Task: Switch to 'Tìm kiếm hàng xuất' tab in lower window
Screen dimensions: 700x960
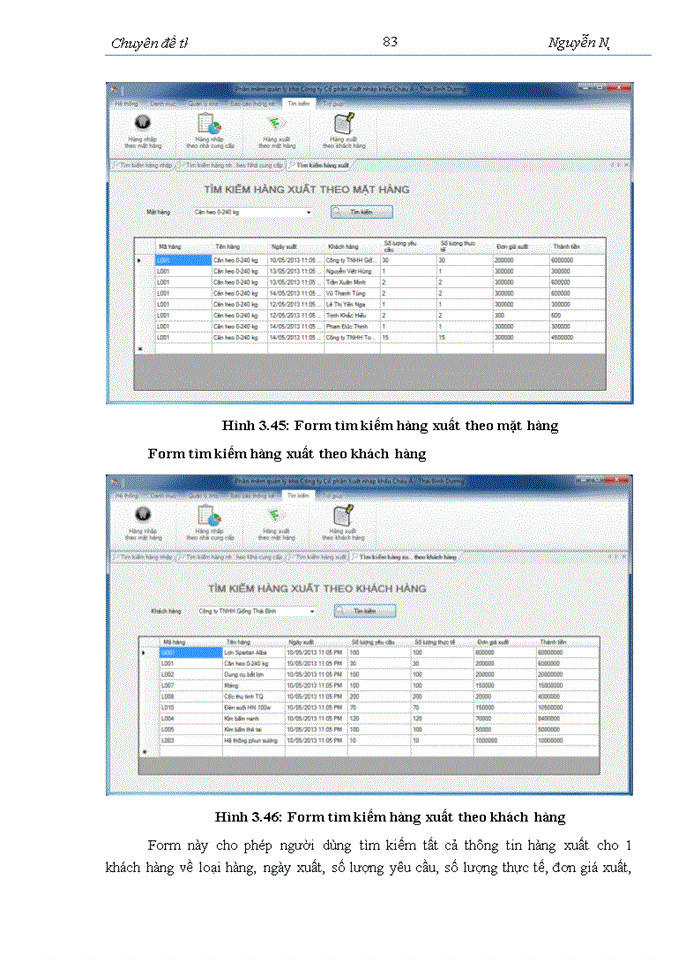Action: point(318,557)
